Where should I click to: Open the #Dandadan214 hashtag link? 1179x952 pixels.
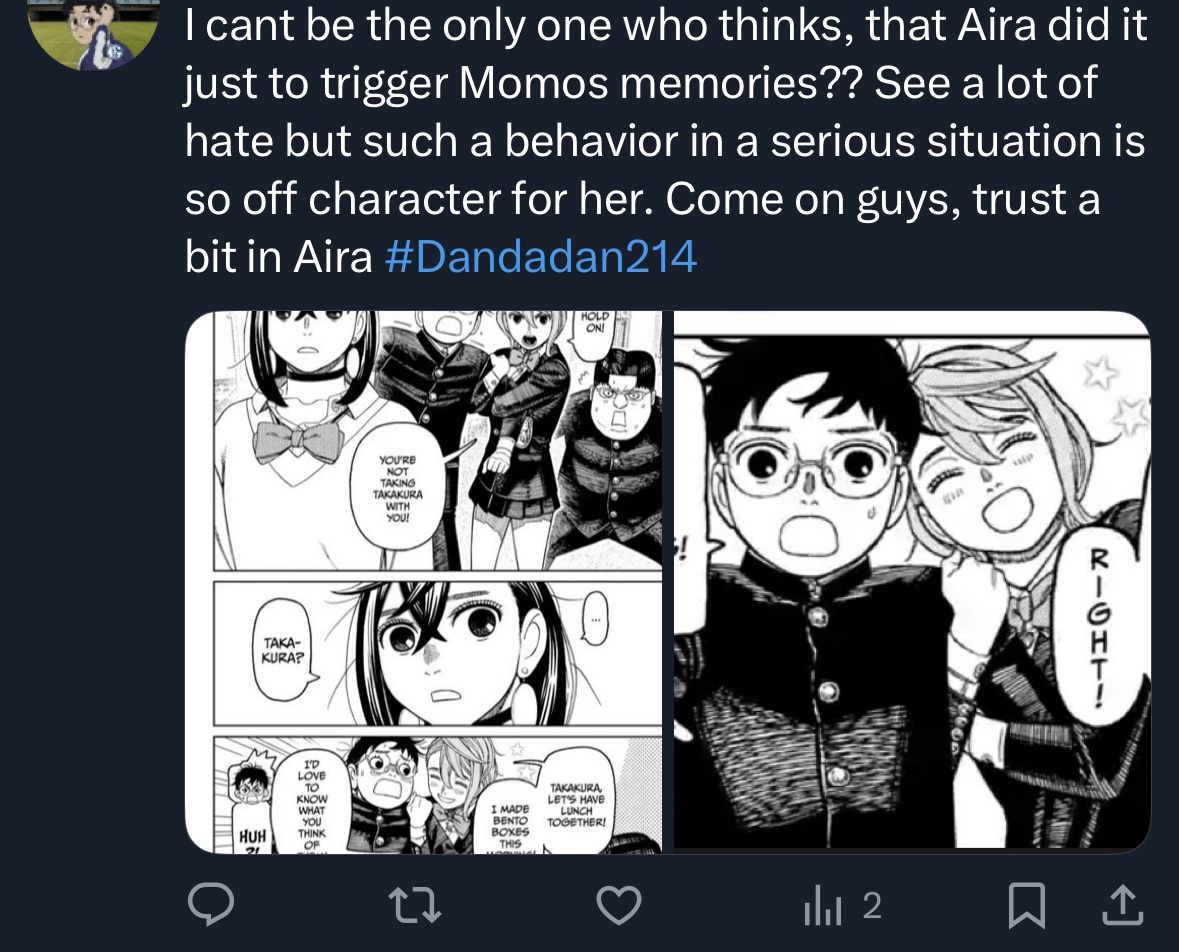pos(541,257)
